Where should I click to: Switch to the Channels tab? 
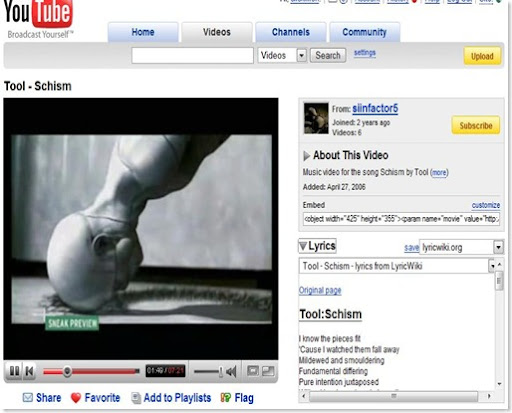pos(291,32)
